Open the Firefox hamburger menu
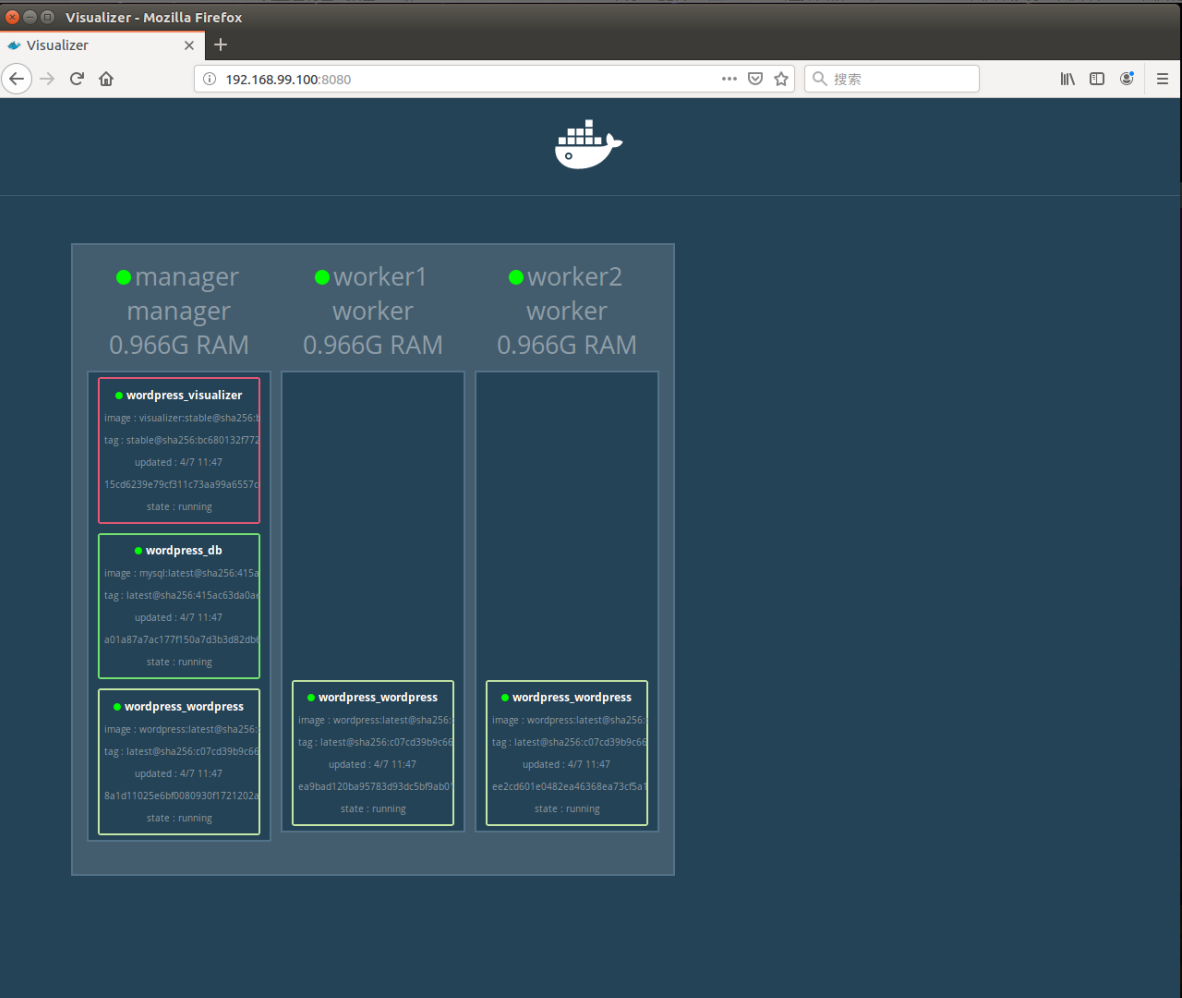Viewport: 1182px width, 998px height. [1162, 78]
